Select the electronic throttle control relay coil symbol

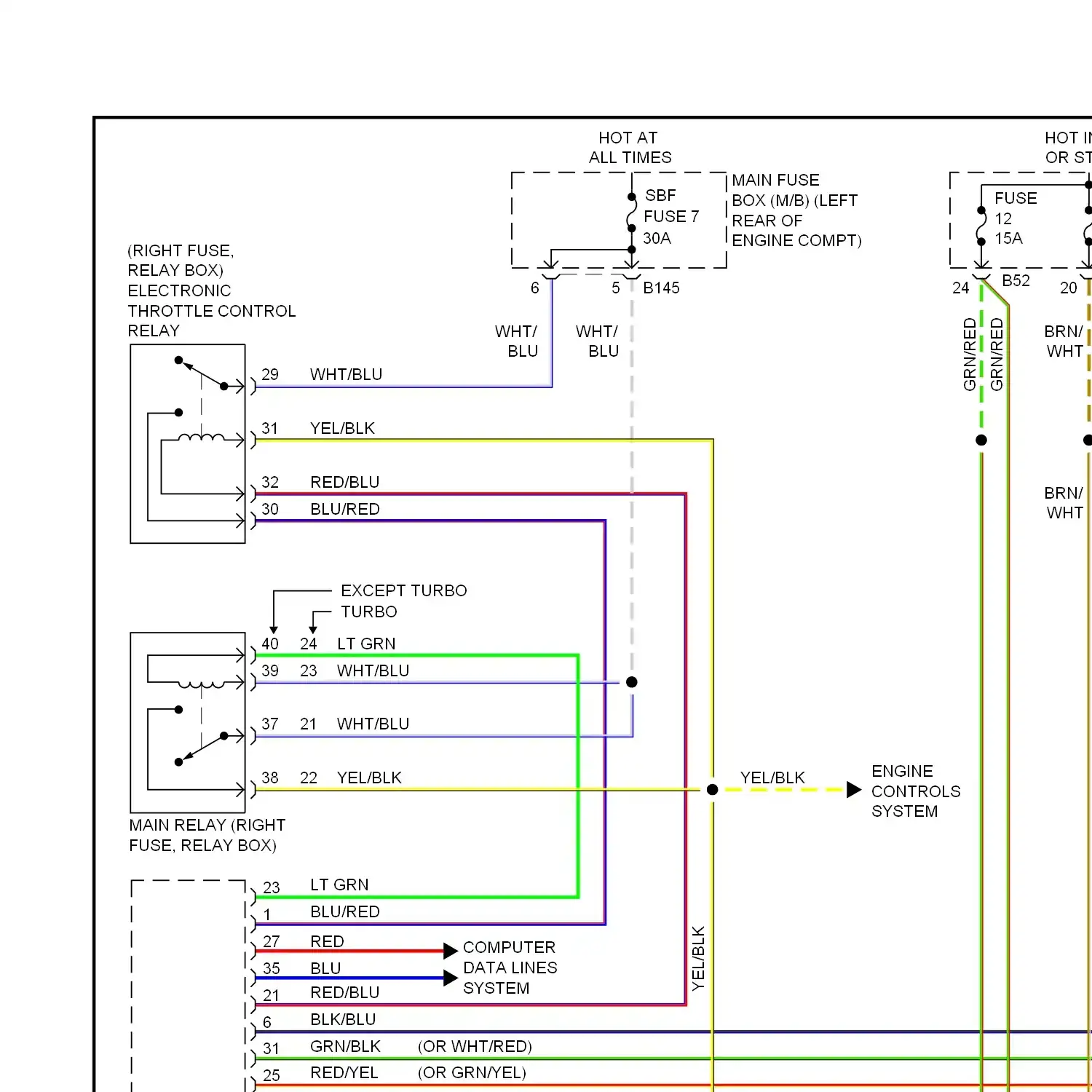pos(202,437)
